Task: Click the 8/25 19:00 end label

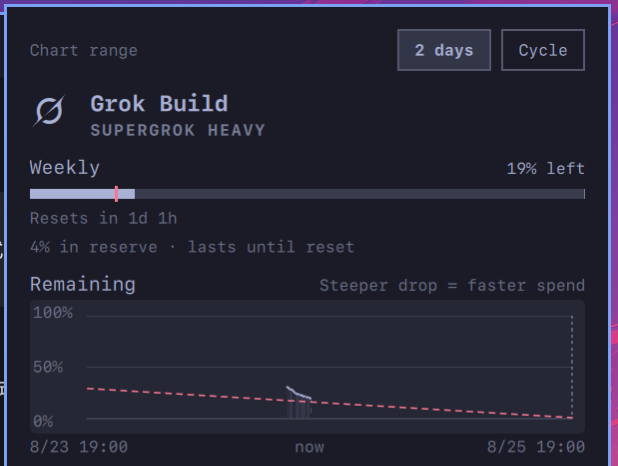Action: [536, 447]
